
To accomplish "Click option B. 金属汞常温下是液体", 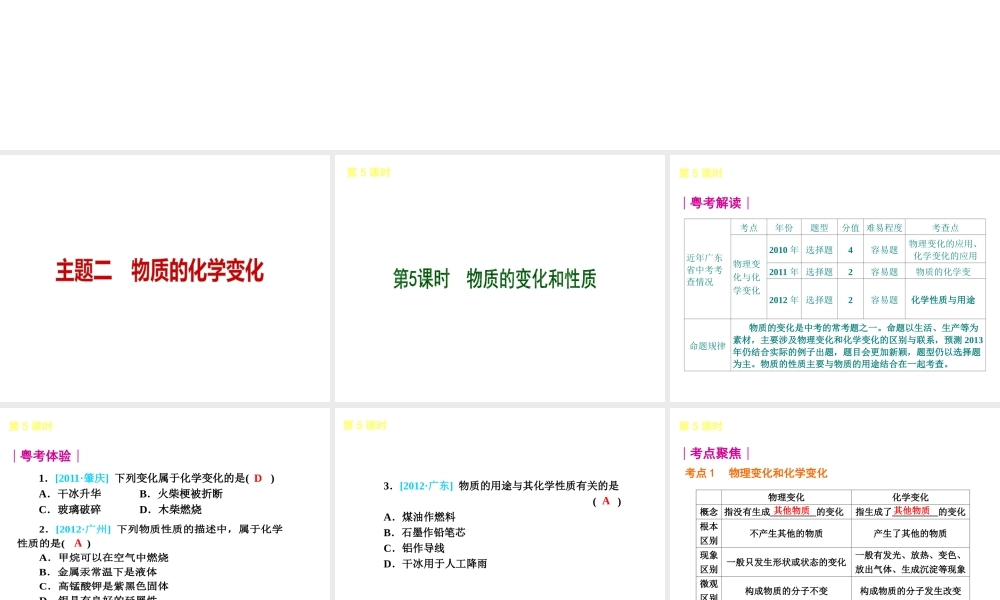I will pyautogui.click(x=98, y=572).
